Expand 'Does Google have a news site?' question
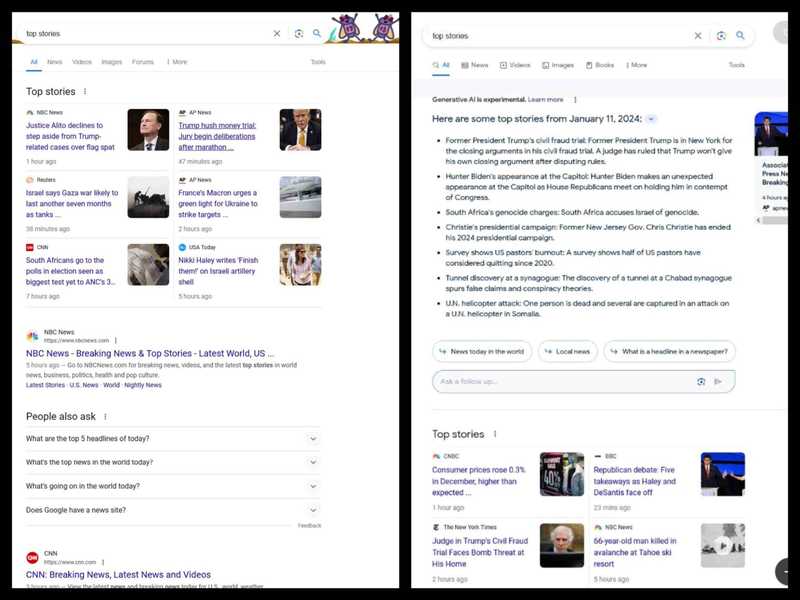This screenshot has width=800, height=600. [x=313, y=510]
